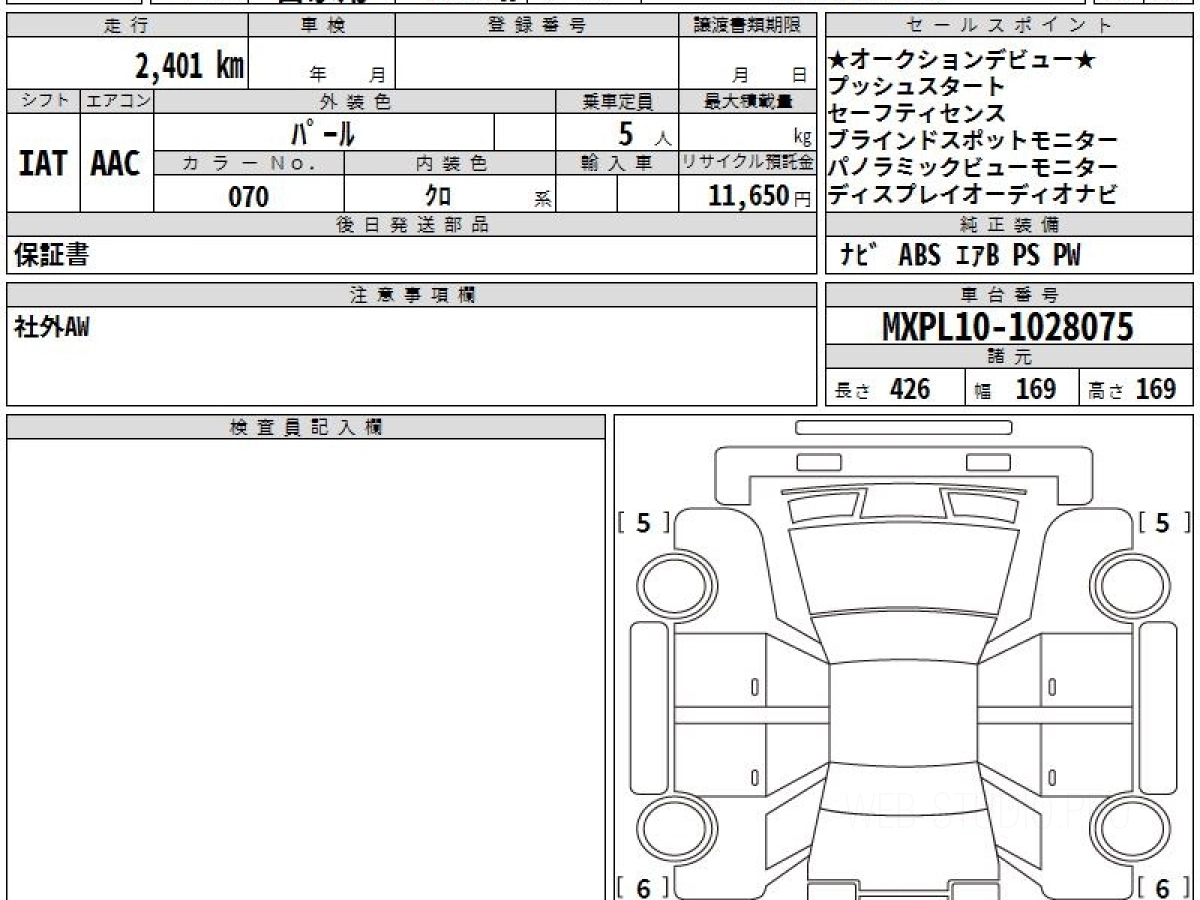Click the exterior color value パール
This screenshot has height=900, width=1200.
(x=323, y=132)
